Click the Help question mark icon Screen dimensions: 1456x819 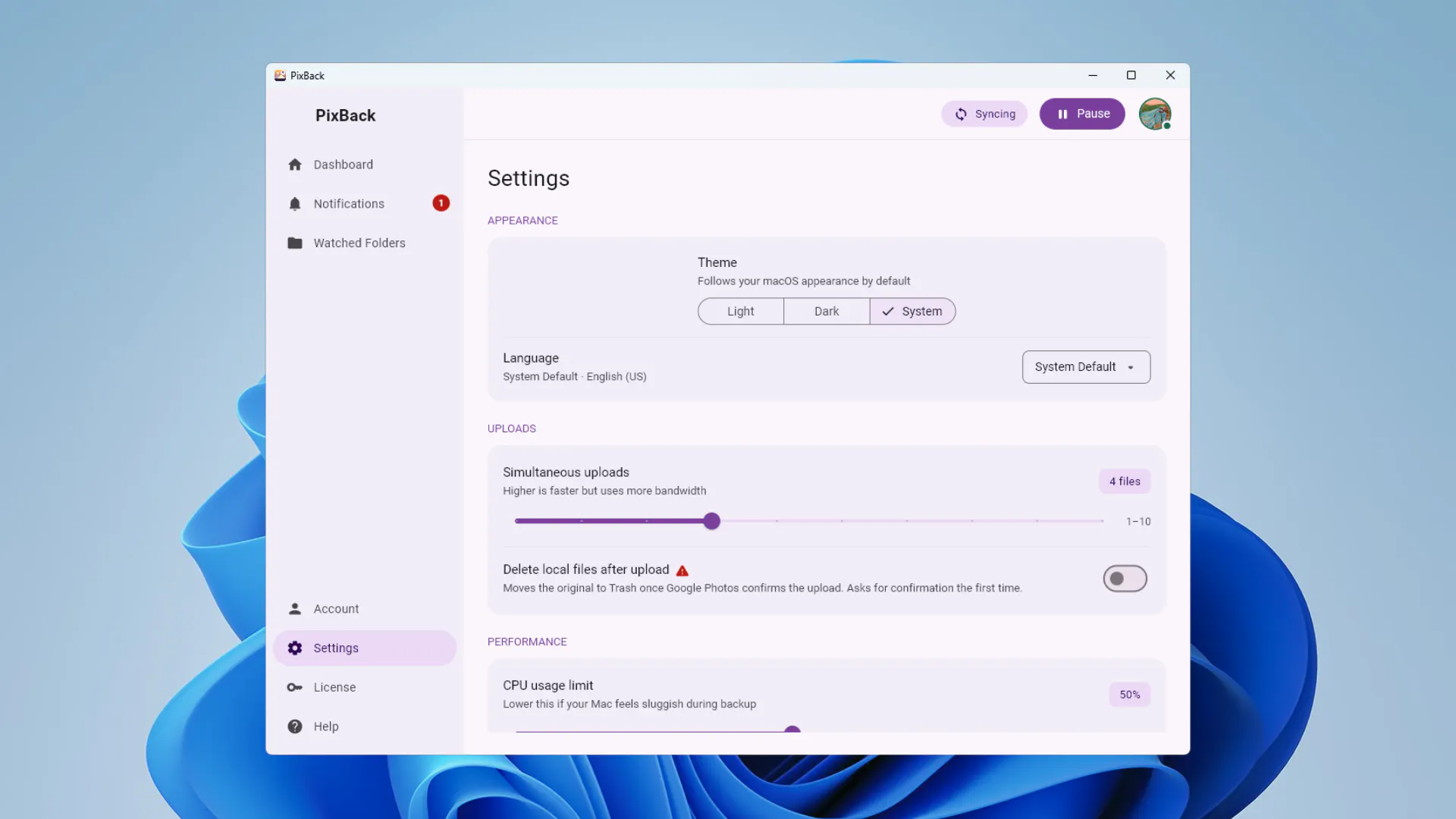[x=295, y=726]
